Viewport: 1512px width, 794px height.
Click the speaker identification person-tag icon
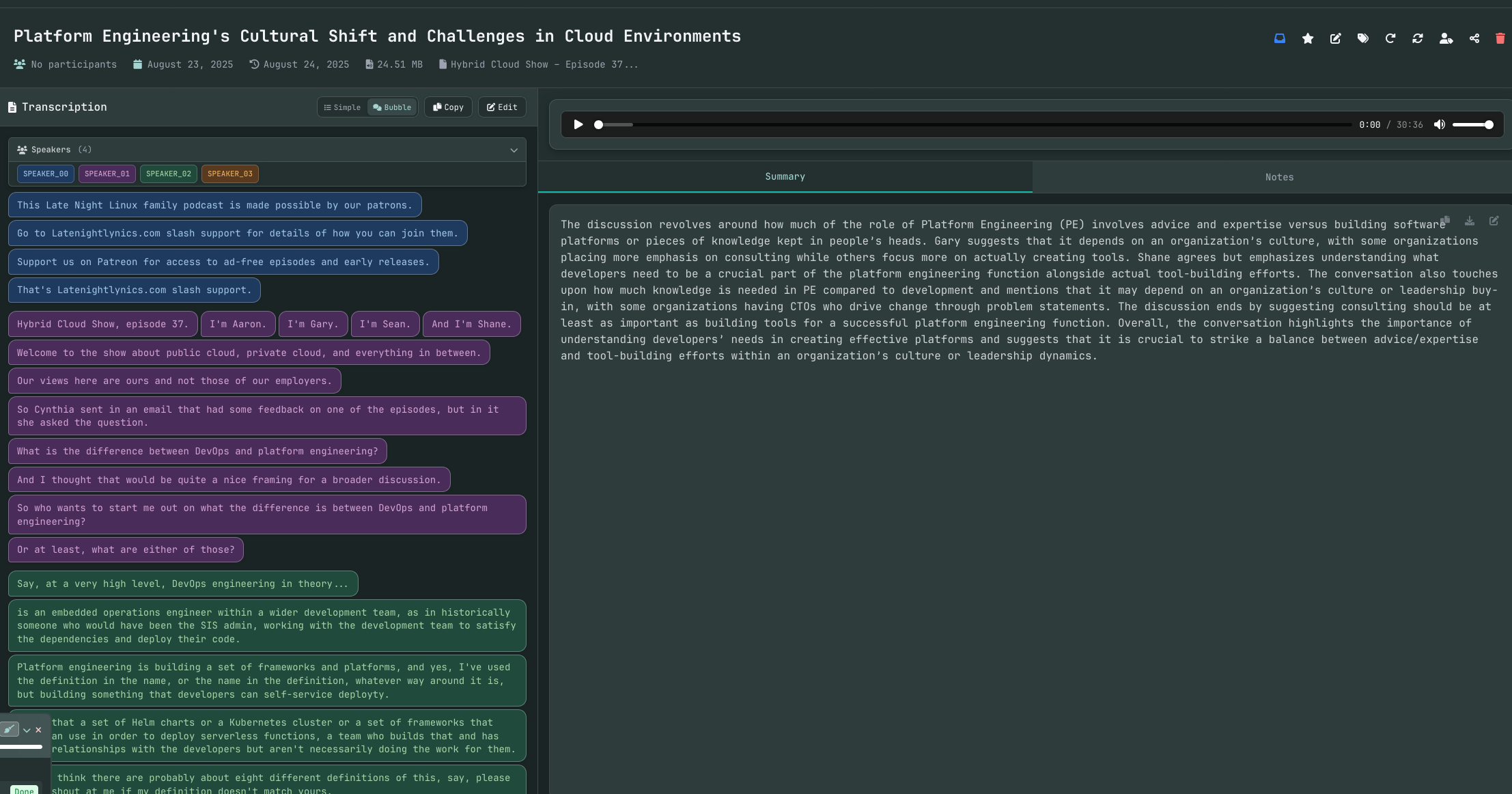(1446, 38)
